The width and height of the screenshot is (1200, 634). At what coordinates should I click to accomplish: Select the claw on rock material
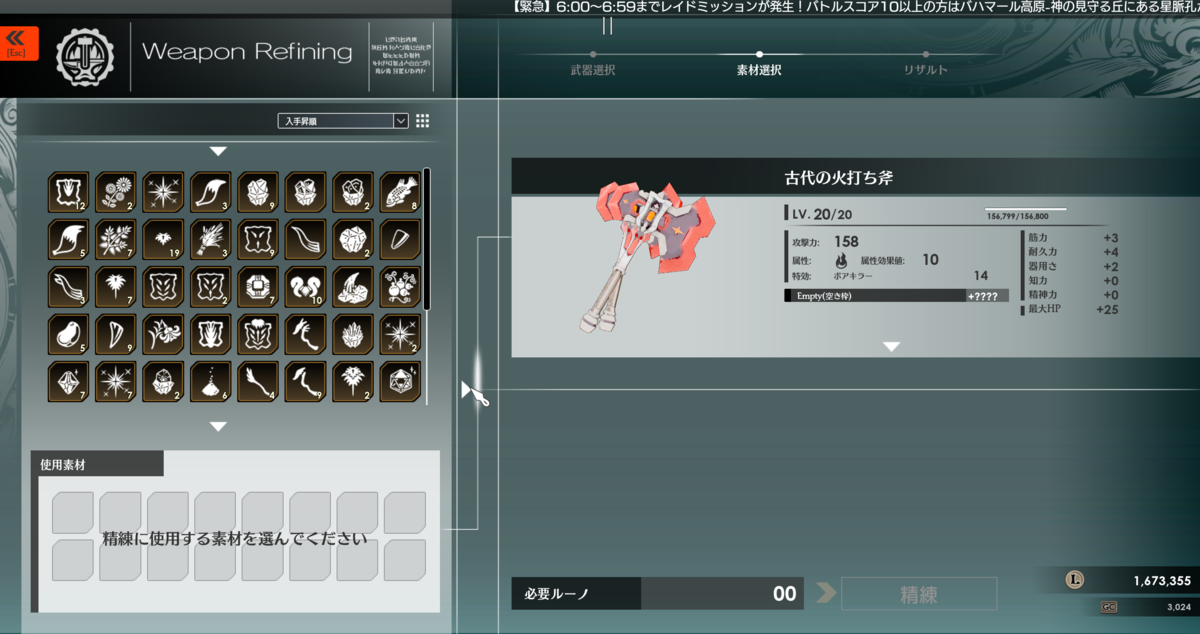352,287
